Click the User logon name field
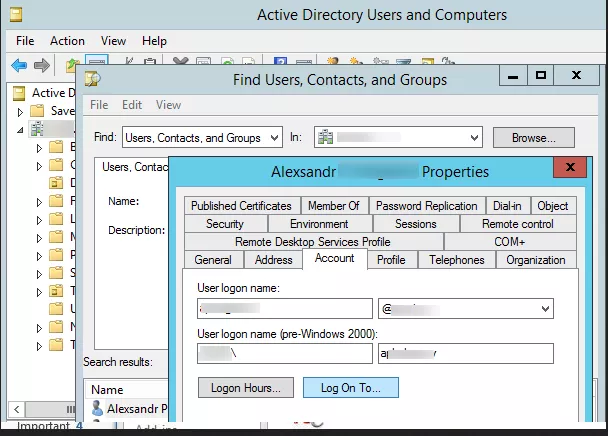This screenshot has height=436, width=608. click(285, 309)
